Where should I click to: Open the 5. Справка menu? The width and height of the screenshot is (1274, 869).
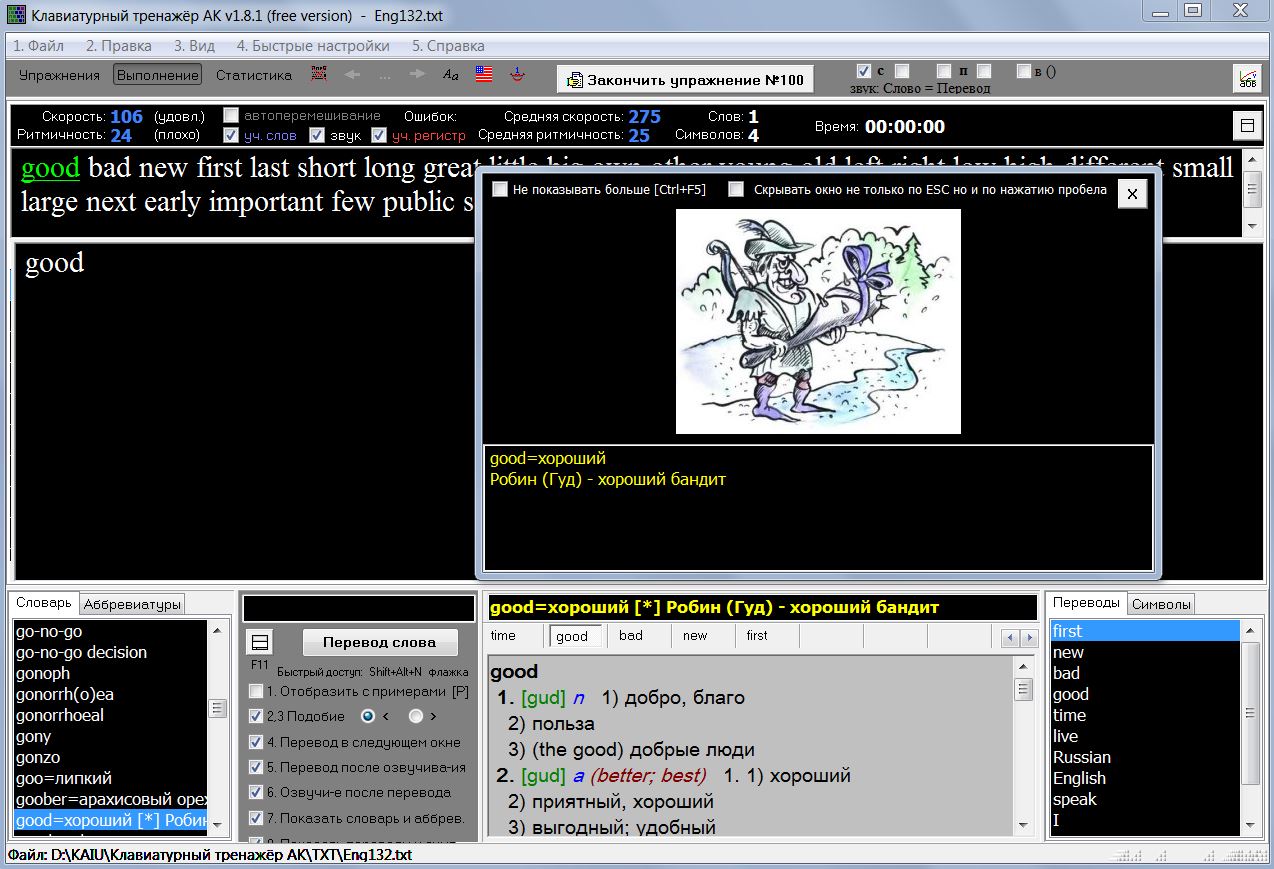(x=448, y=46)
